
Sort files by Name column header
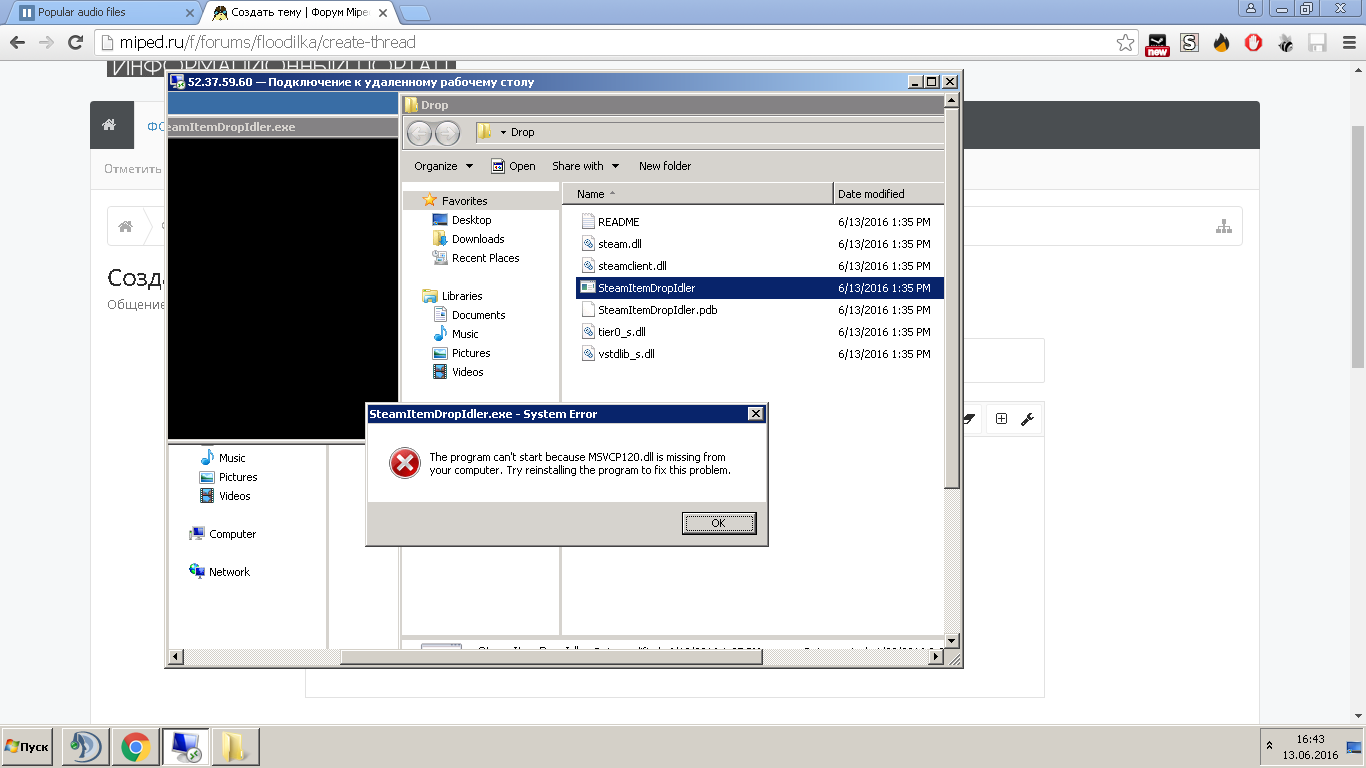[x=697, y=194]
